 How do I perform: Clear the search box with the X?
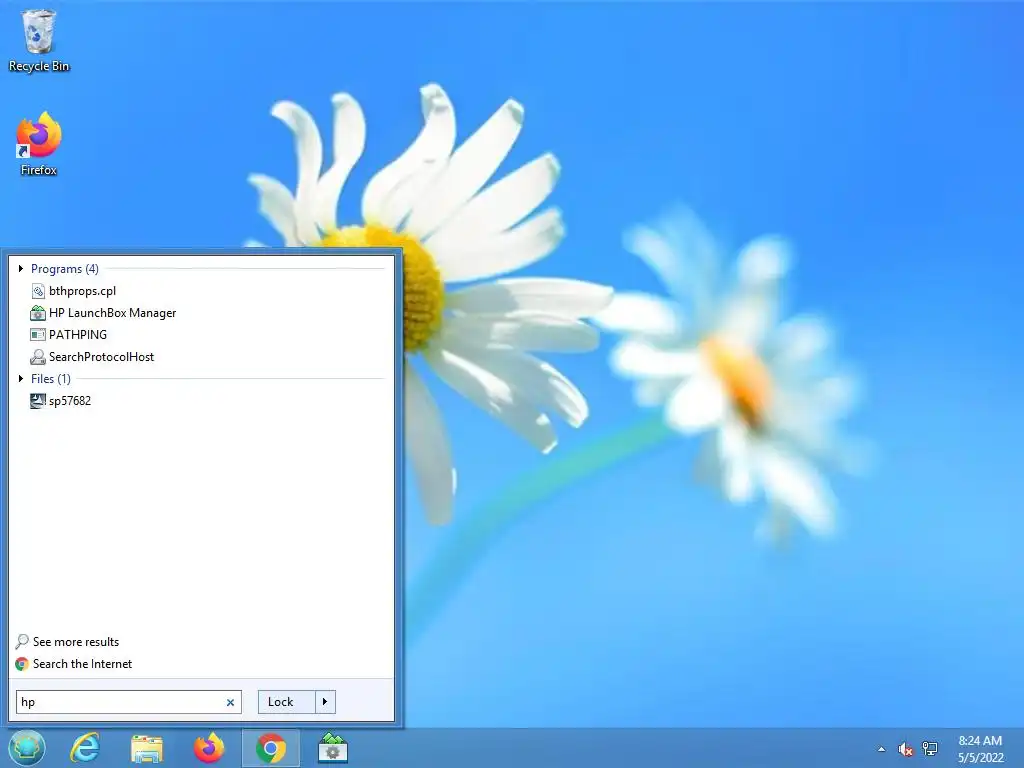(230, 702)
